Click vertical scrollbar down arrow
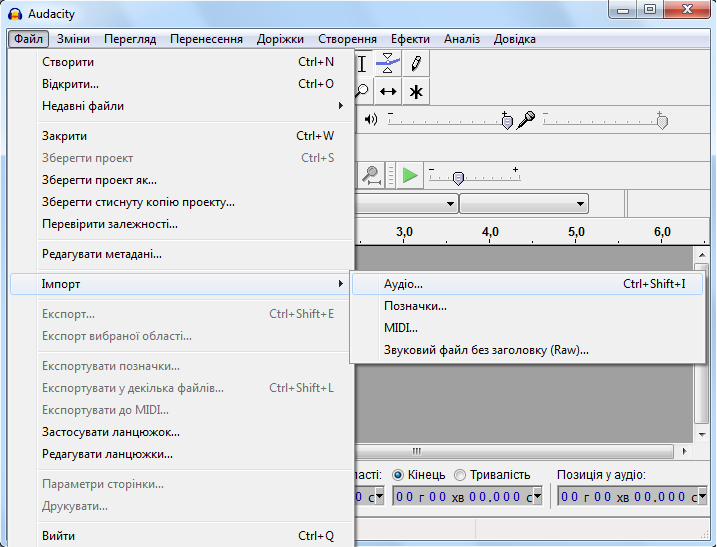Screen dimensions: 717x547 (x=702, y=434)
